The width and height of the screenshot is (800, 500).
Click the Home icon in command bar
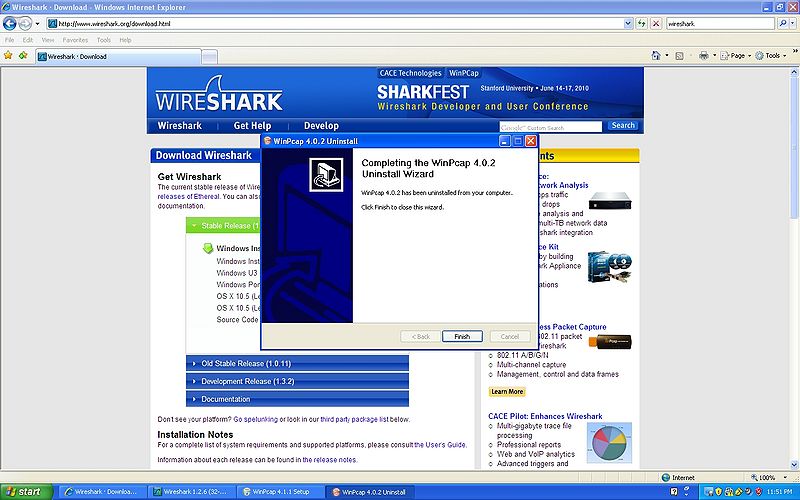(656, 56)
